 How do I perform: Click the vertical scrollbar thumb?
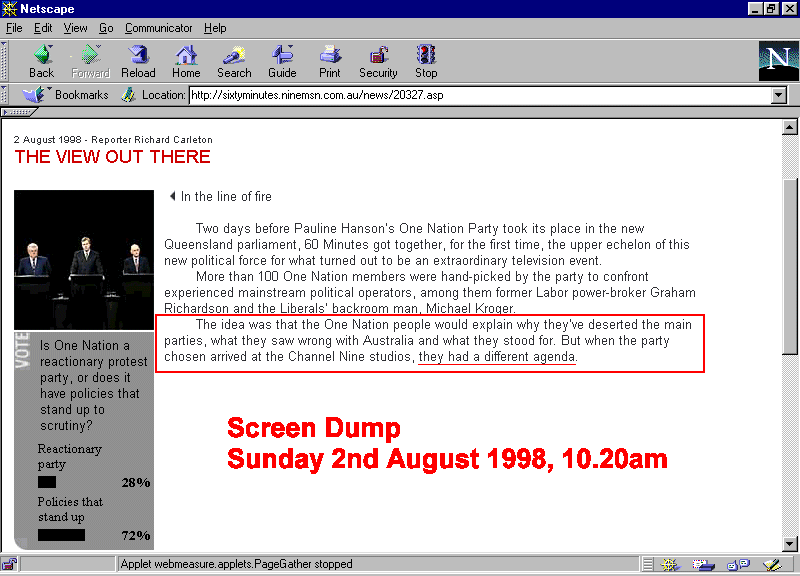coord(789,266)
